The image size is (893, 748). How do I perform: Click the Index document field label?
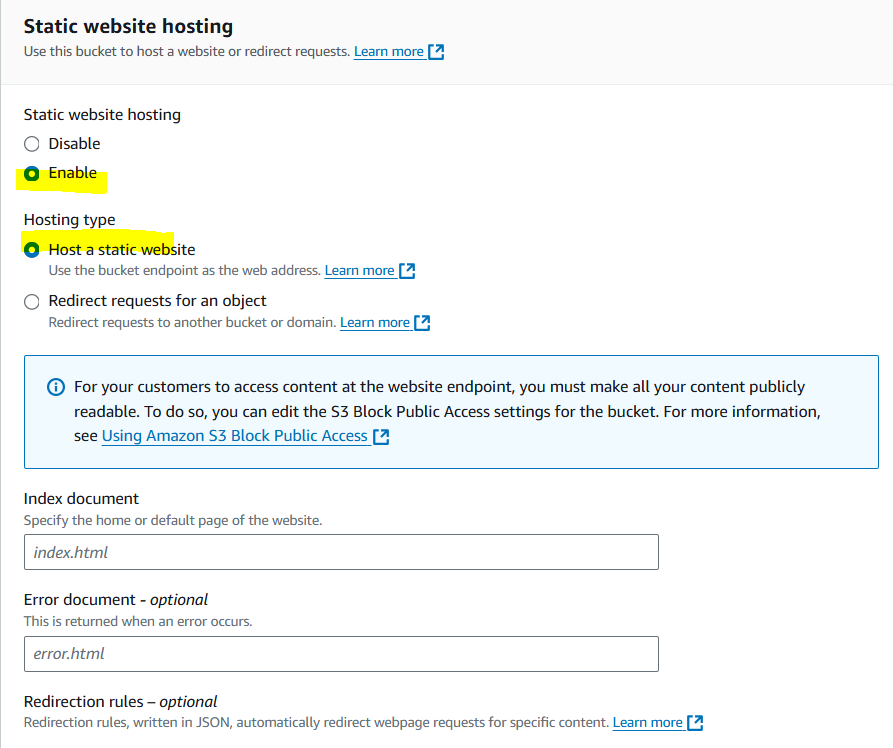tap(81, 498)
